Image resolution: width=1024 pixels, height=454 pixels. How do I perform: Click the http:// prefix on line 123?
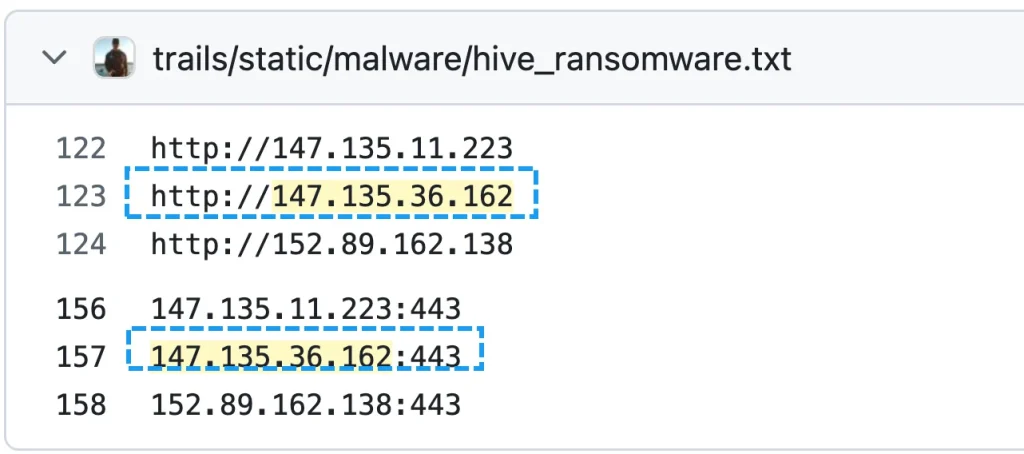(x=211, y=197)
